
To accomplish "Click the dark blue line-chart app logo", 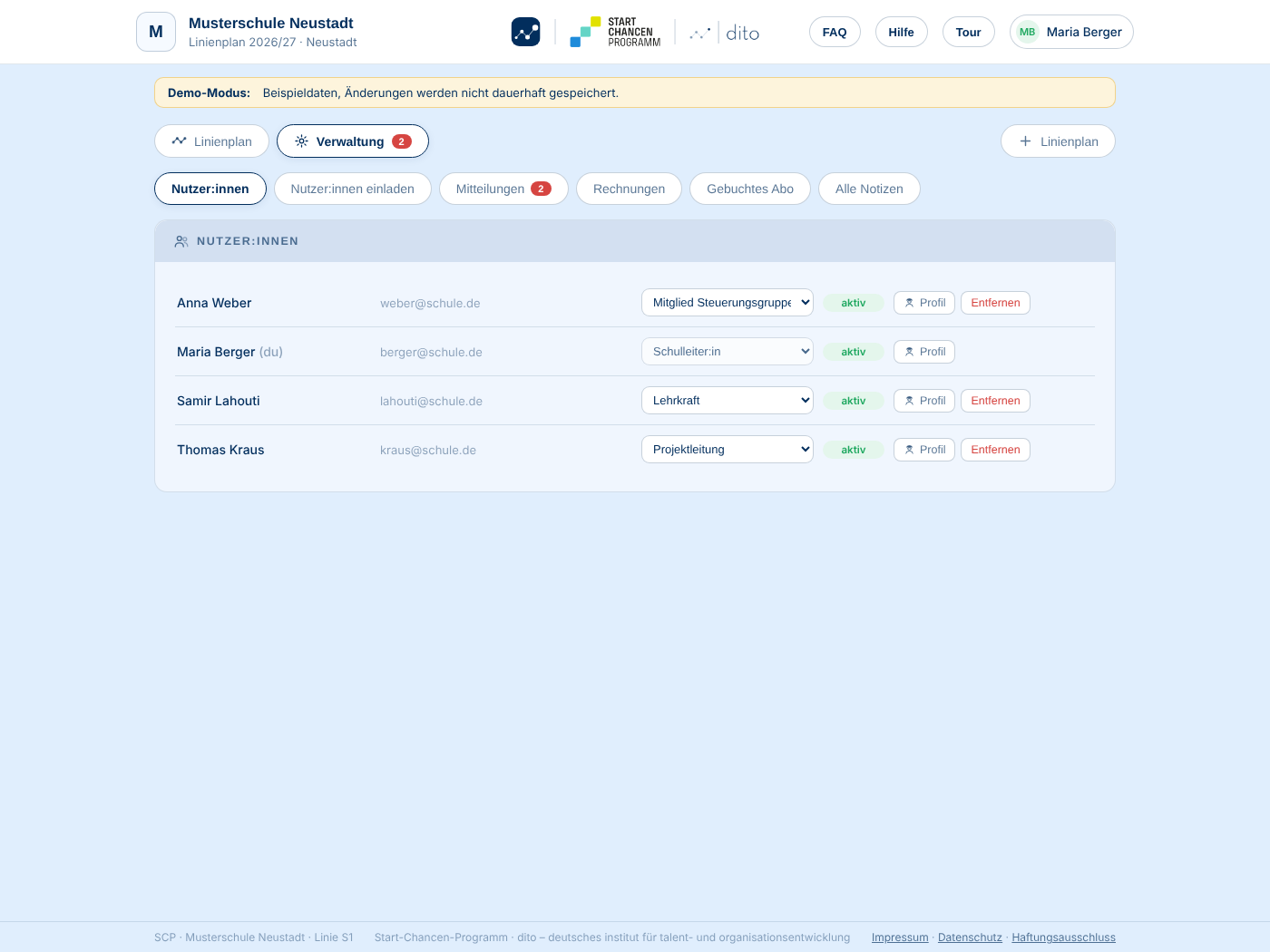I will pos(526,32).
